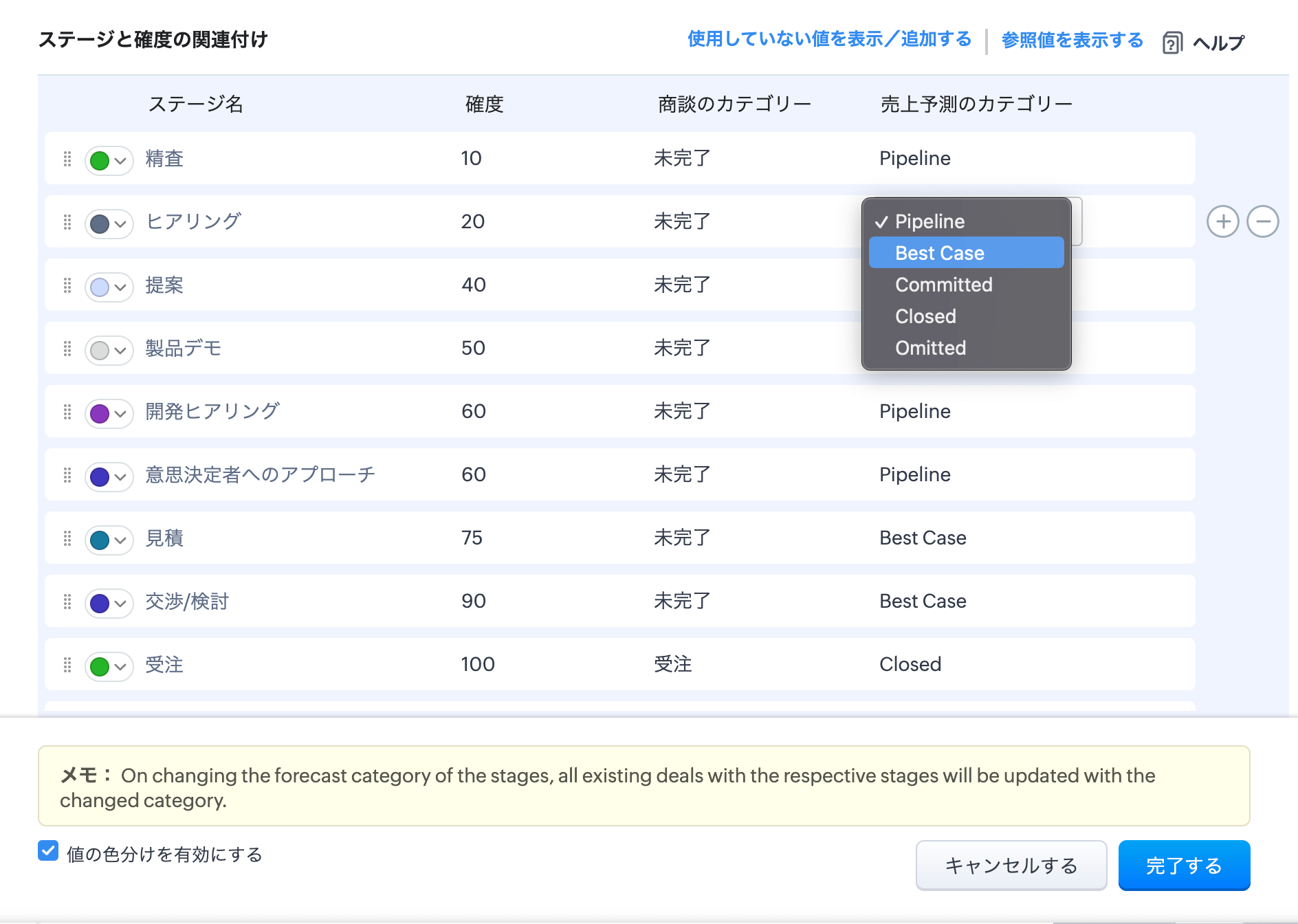Click the 確度 column header
This screenshot has height=924, width=1298.
(x=485, y=104)
